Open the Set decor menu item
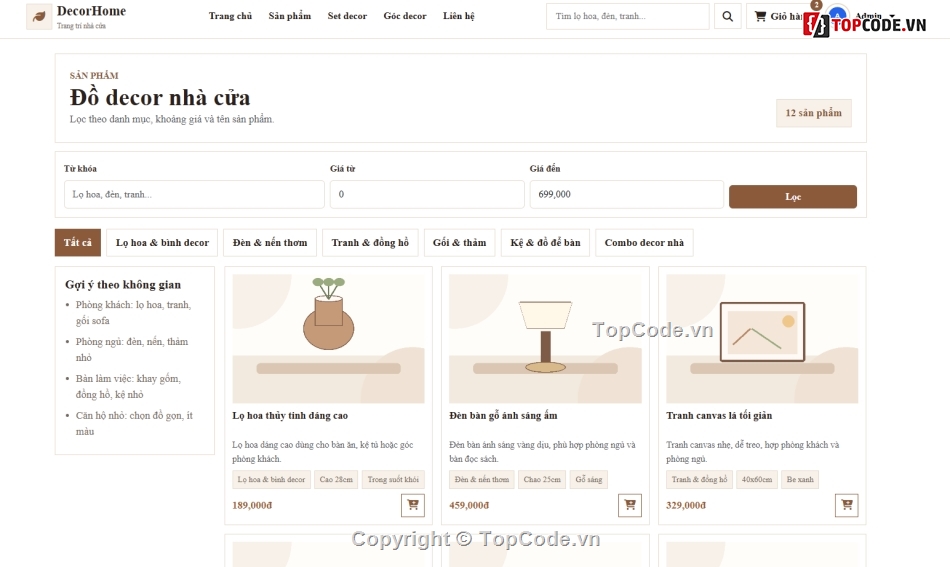Screen dimensions: 950x567 coord(347,16)
